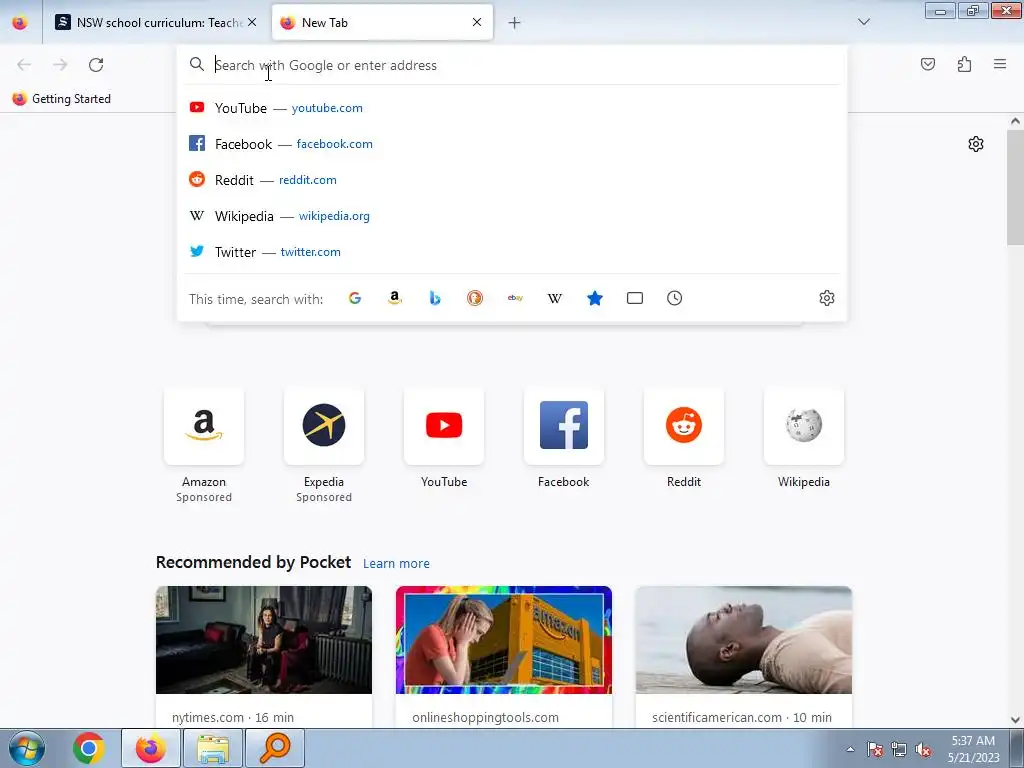Open the Getting Started bookmark
The width and height of the screenshot is (1024, 768).
(x=62, y=99)
